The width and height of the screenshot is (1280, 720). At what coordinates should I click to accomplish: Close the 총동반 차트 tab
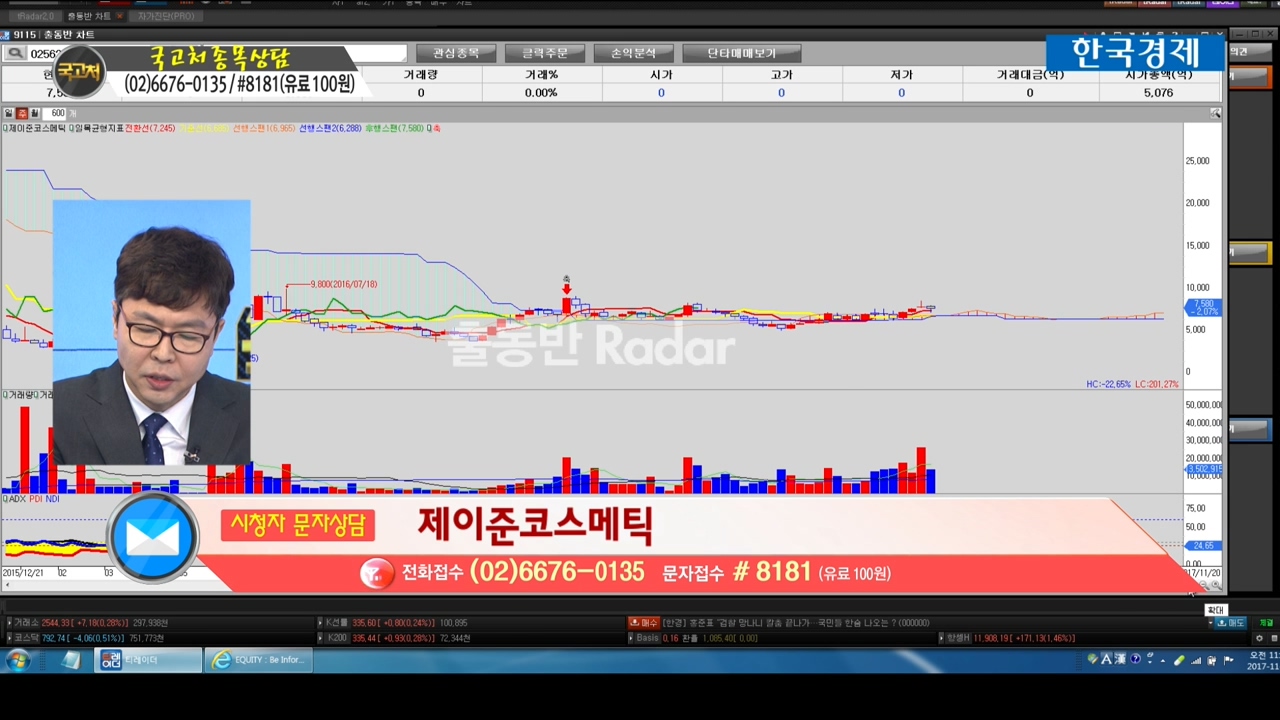point(120,17)
